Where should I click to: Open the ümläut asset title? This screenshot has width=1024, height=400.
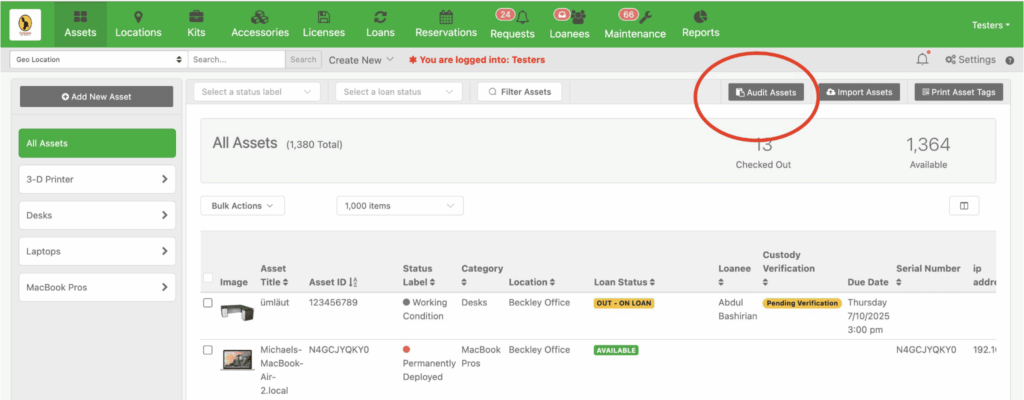point(274,303)
